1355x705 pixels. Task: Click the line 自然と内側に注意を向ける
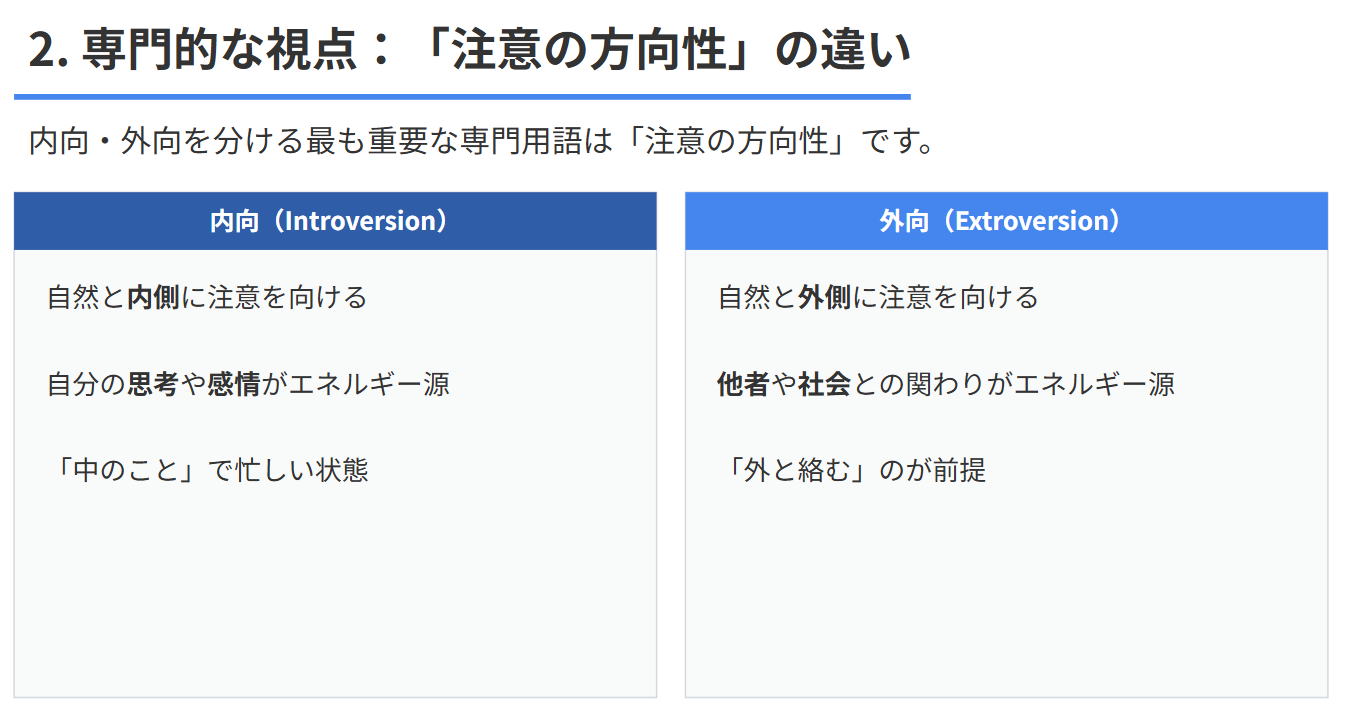pos(207,297)
